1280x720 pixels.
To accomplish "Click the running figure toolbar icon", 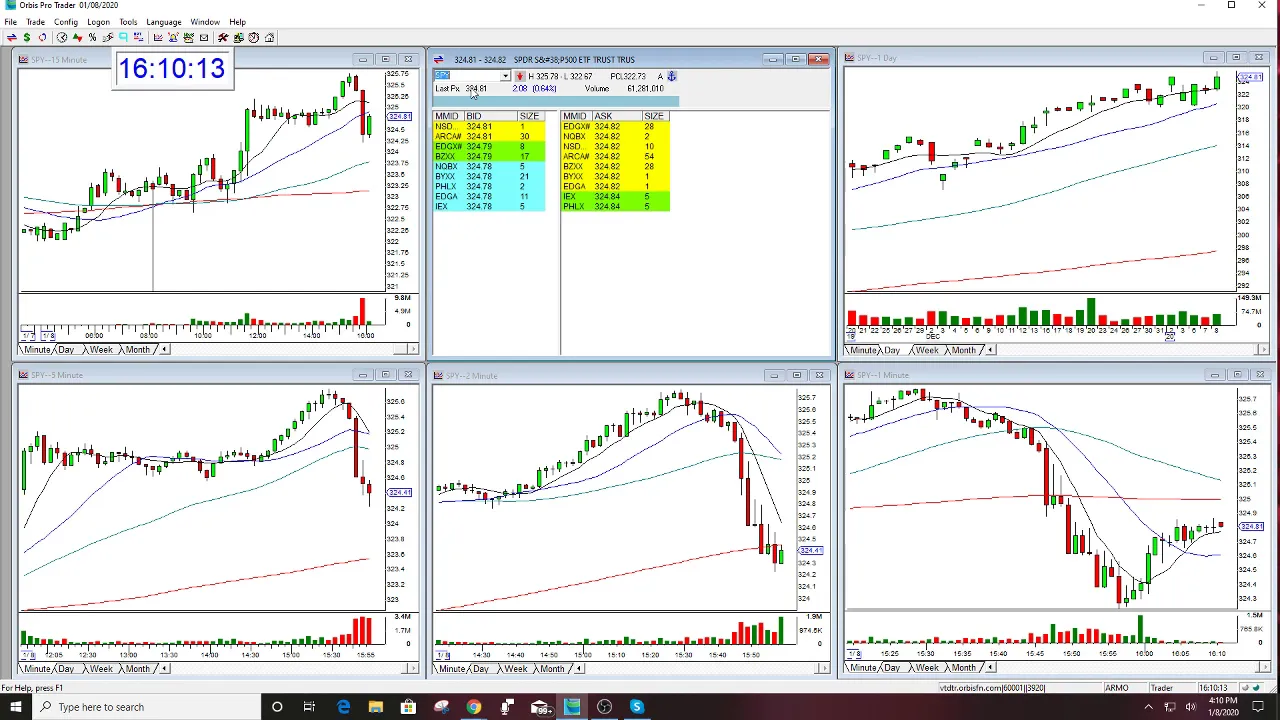I will tap(108, 37).
